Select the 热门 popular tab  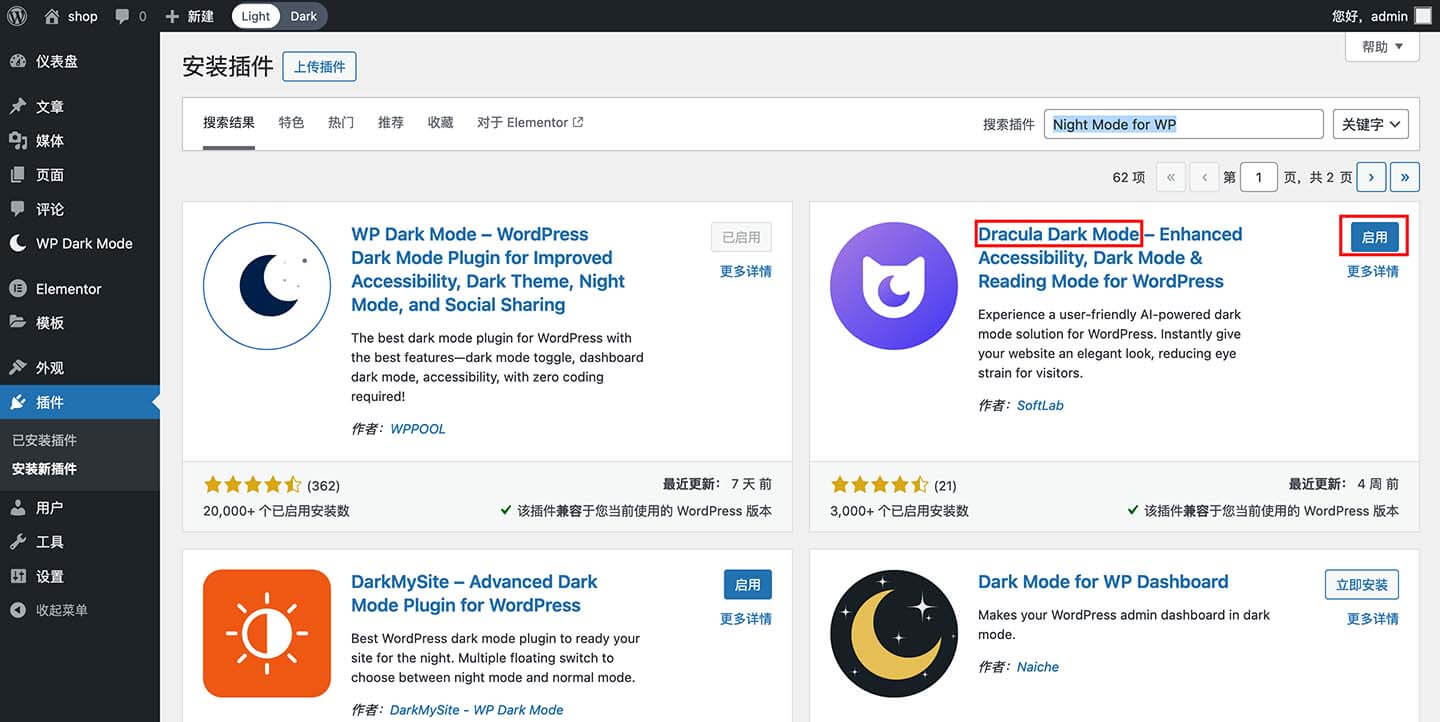[341, 123]
